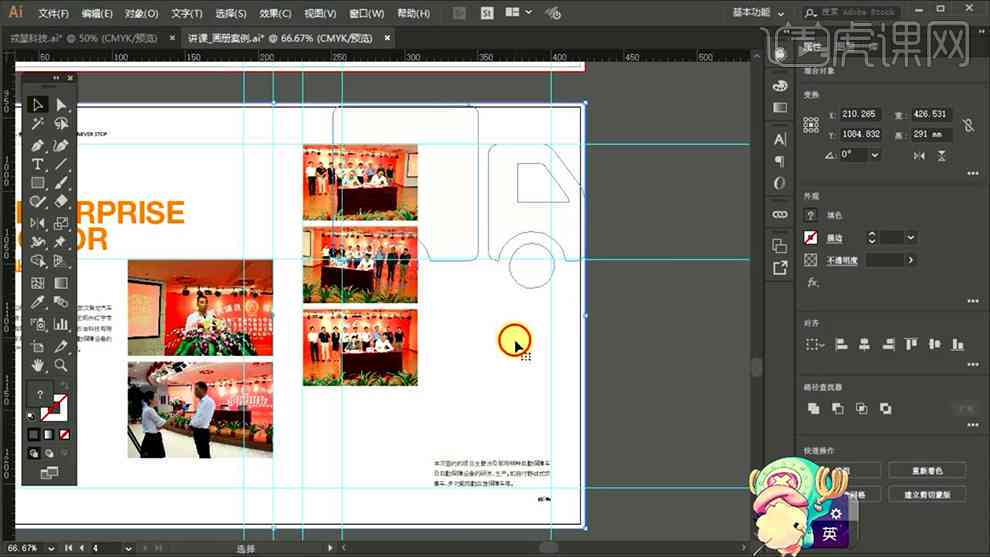Viewport: 990px width, 557px height.
Task: Show more Align options
Action: 973,364
